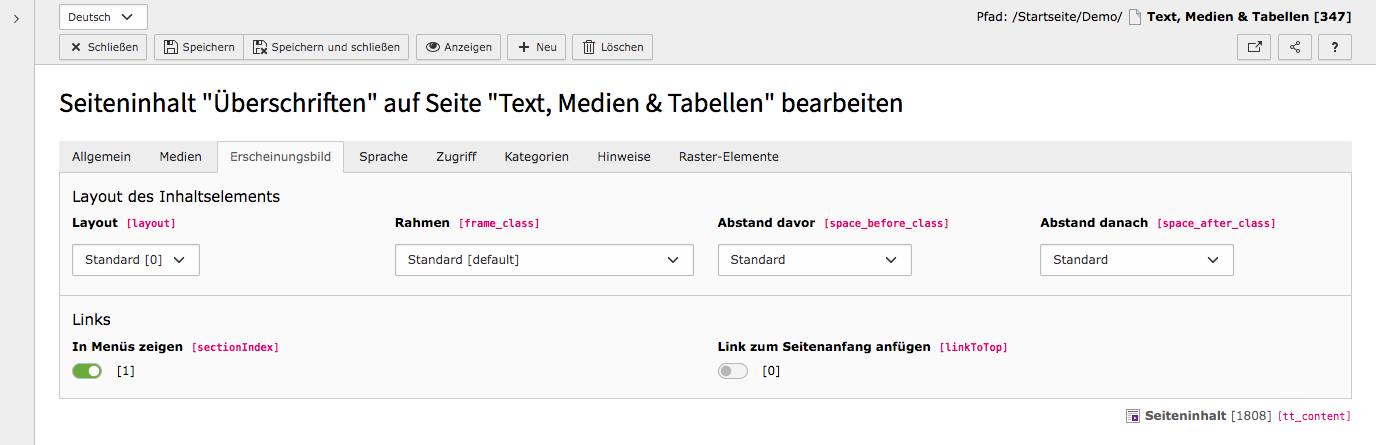Click the page icon in path
The width and height of the screenshot is (1376, 445).
tap(1135, 17)
